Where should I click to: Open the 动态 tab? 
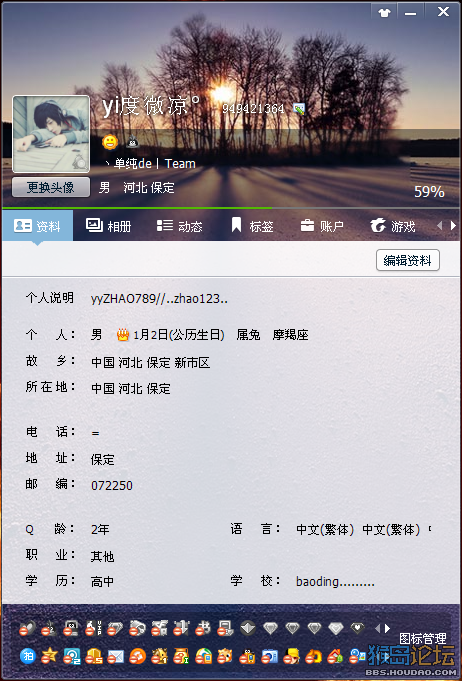pyautogui.click(x=179, y=226)
